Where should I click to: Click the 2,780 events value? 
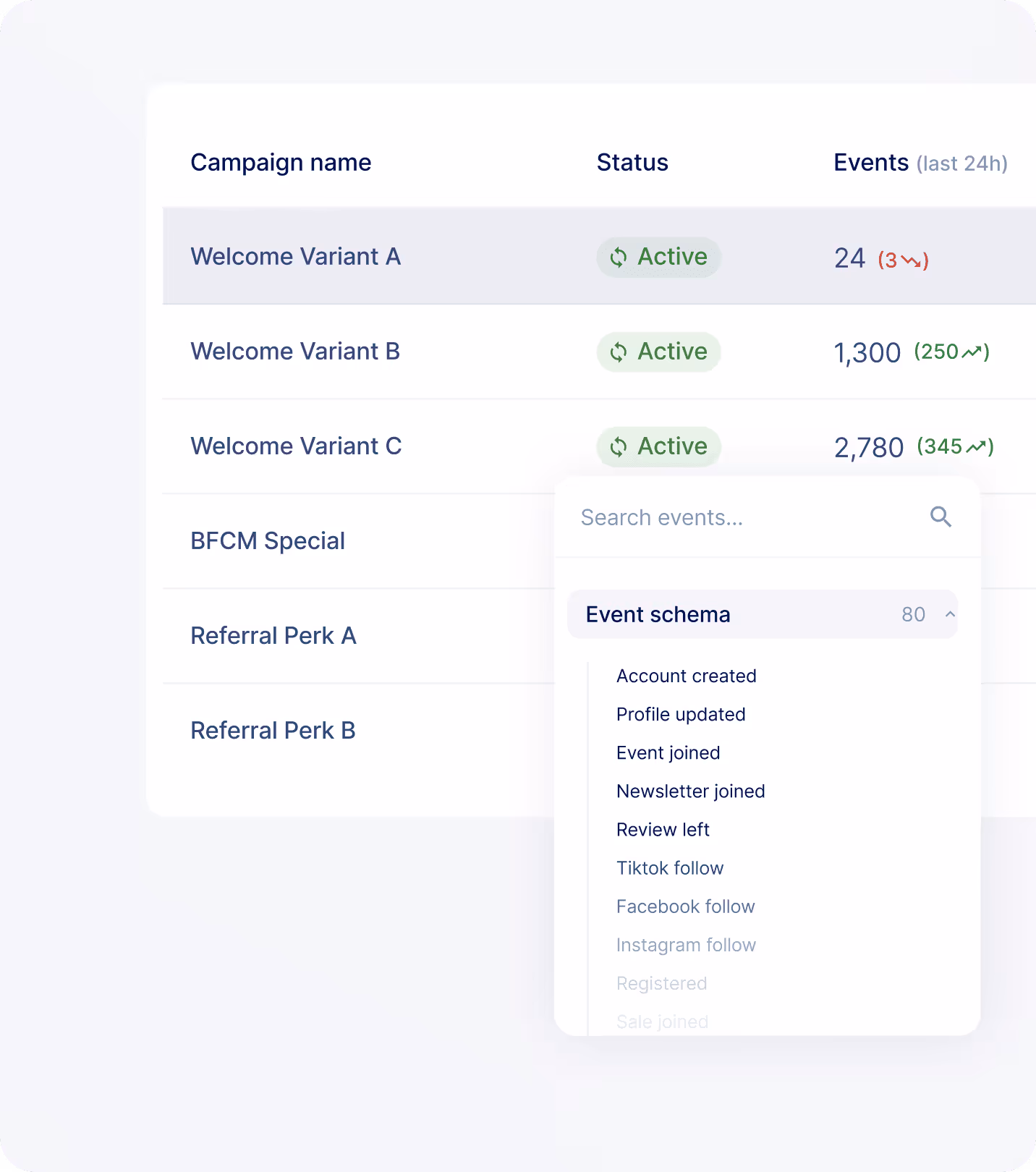click(x=868, y=448)
